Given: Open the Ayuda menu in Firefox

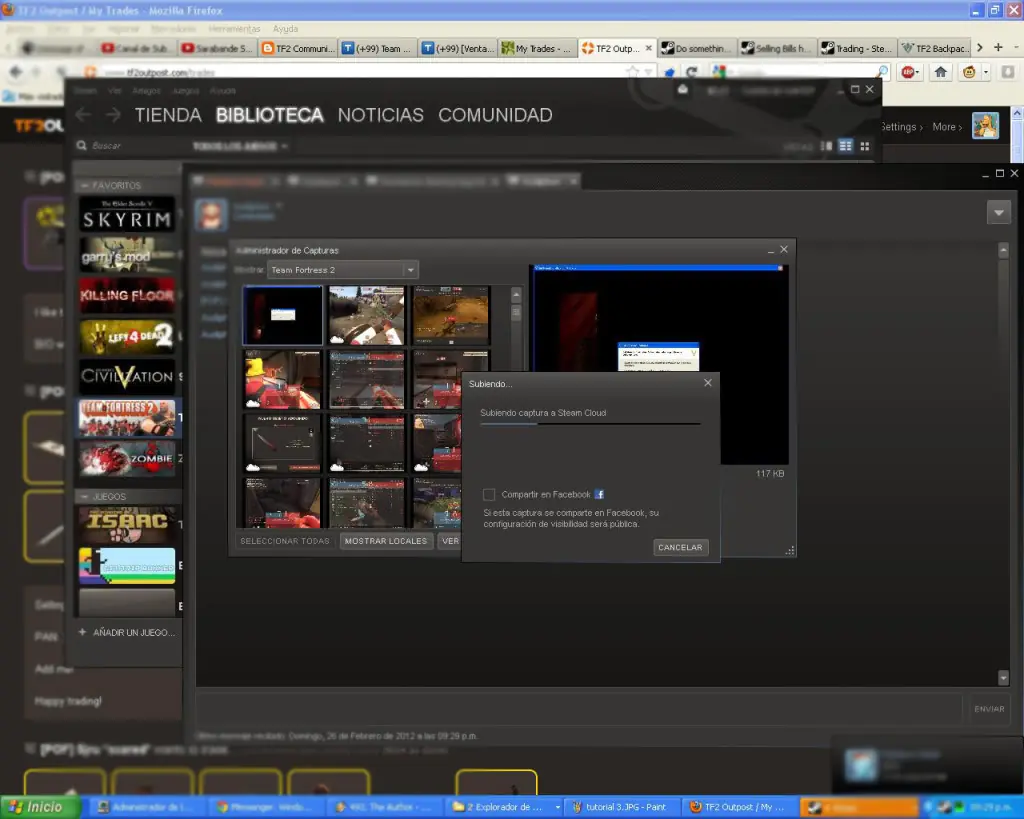Looking at the screenshot, I should pyautogui.click(x=285, y=29).
